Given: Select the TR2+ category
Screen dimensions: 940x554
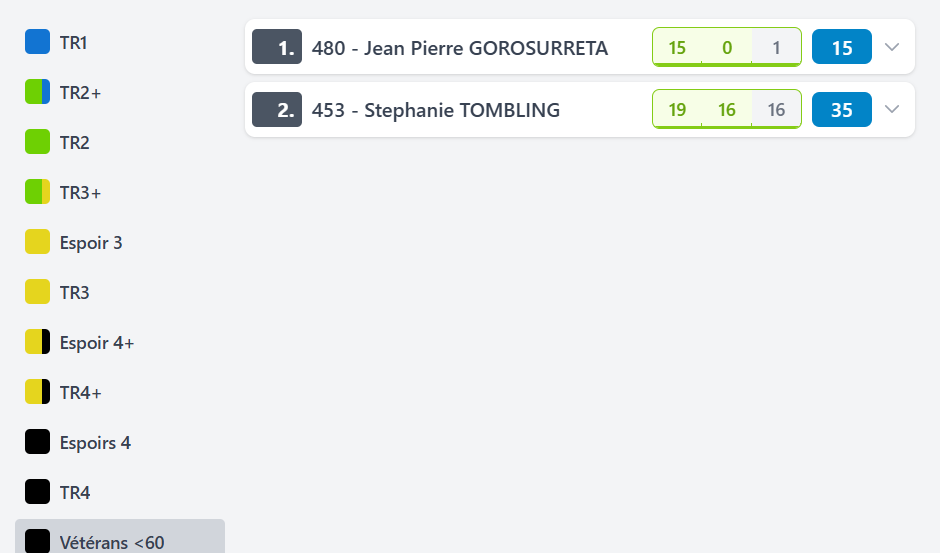Looking at the screenshot, I should tap(80, 93).
